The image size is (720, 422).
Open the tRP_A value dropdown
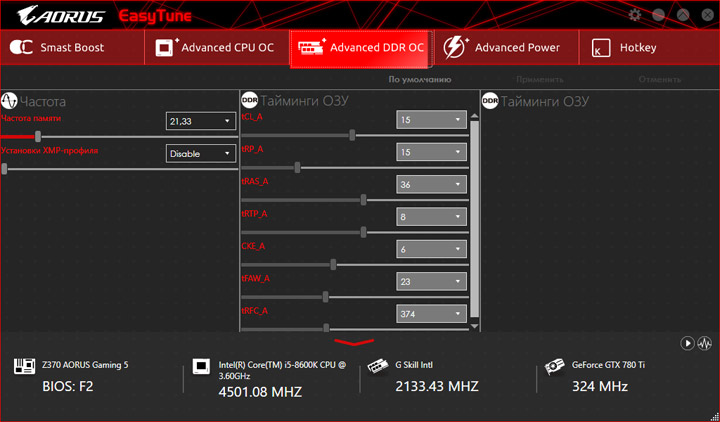[431, 152]
